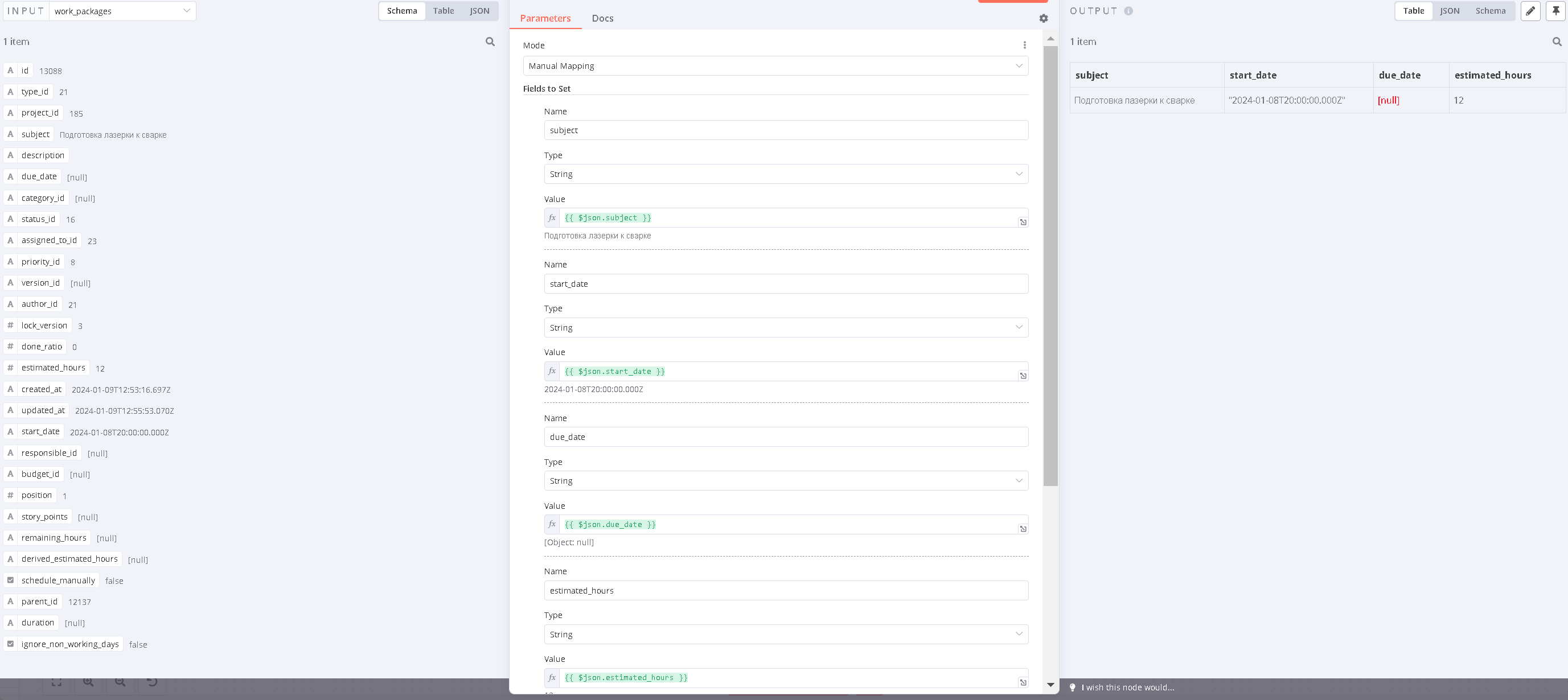Open the Mode options three-dot menu
The height and width of the screenshot is (700, 1568).
pyautogui.click(x=1024, y=45)
